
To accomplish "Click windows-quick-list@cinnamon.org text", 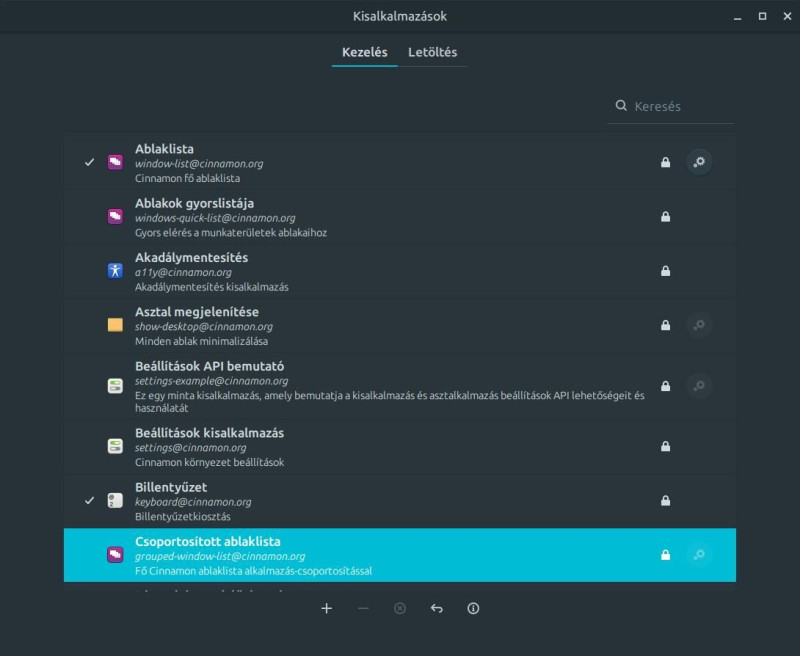I will (215, 218).
